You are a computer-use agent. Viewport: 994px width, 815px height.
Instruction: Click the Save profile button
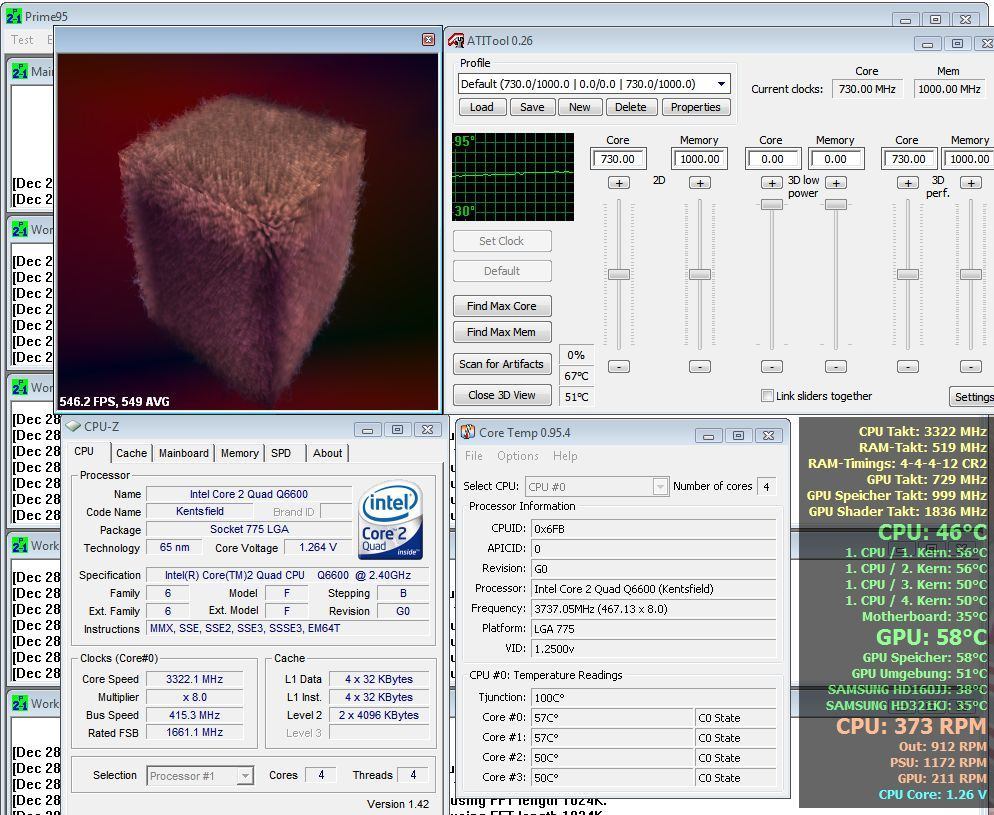(532, 107)
